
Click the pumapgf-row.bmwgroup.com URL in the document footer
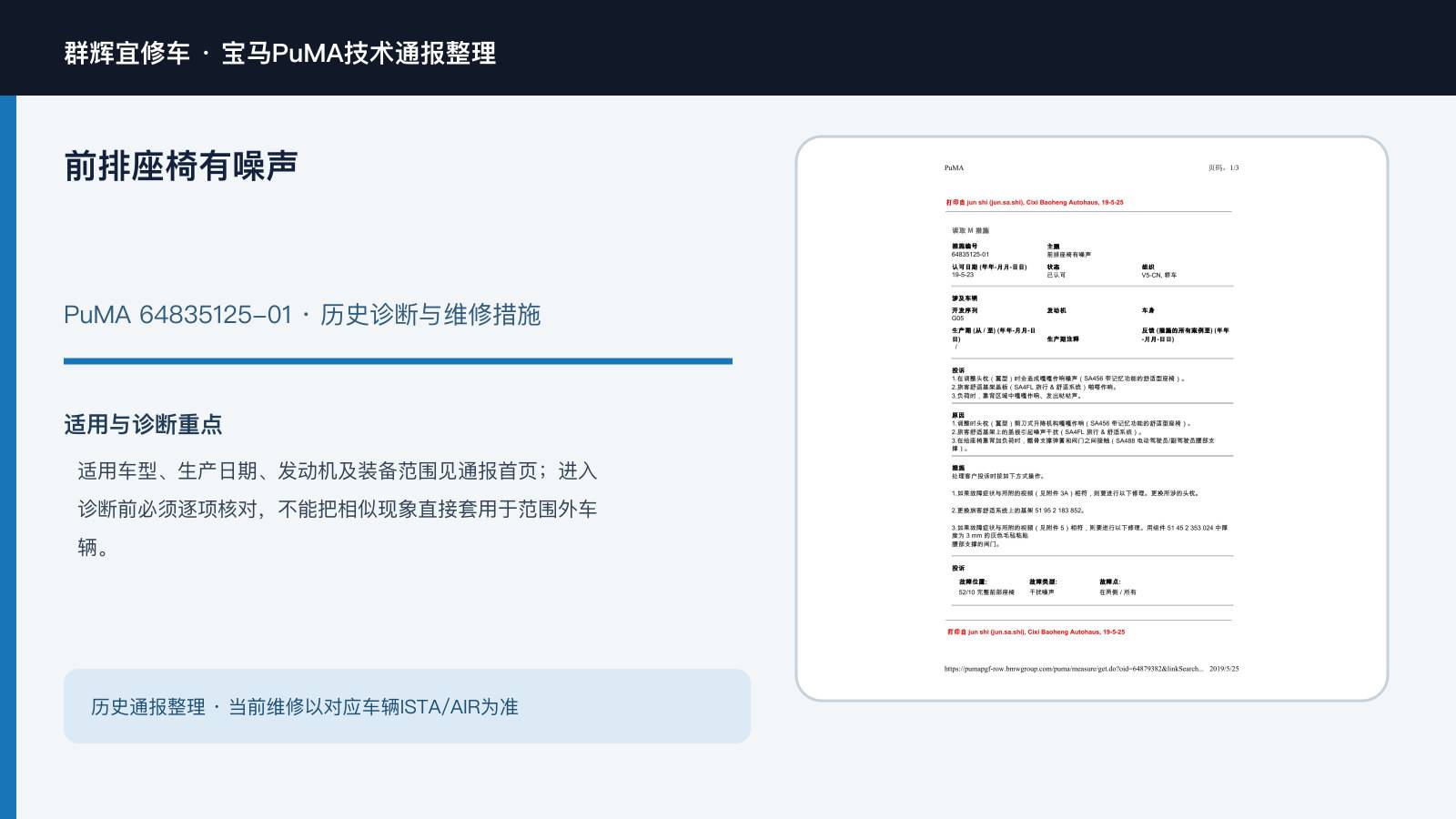pyautogui.click(x=1074, y=669)
